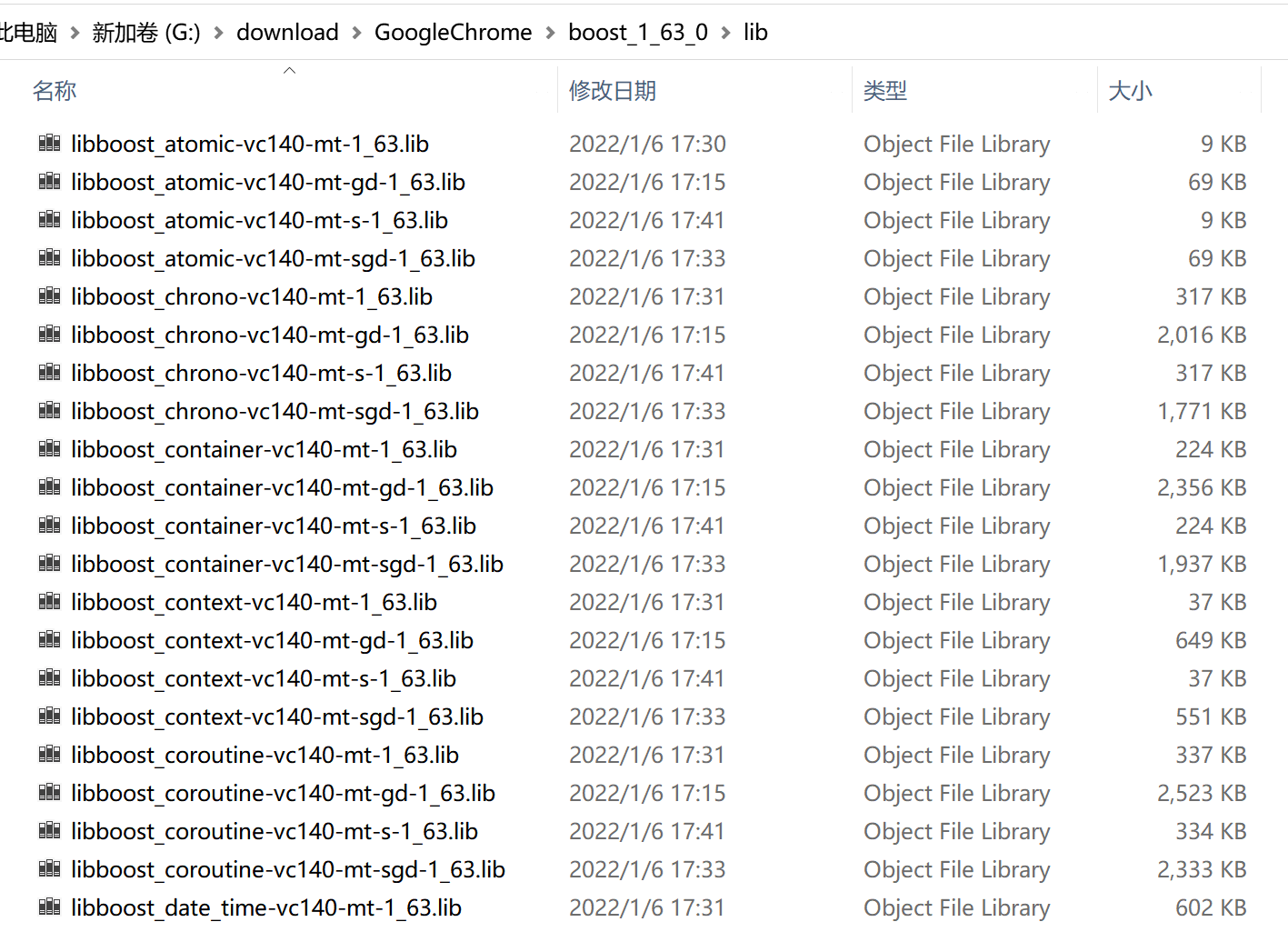Click the file icon next to libboost_container-vc140-mt-s-1_63.lib
The height and width of the screenshot is (952, 1288).
[x=49, y=526]
